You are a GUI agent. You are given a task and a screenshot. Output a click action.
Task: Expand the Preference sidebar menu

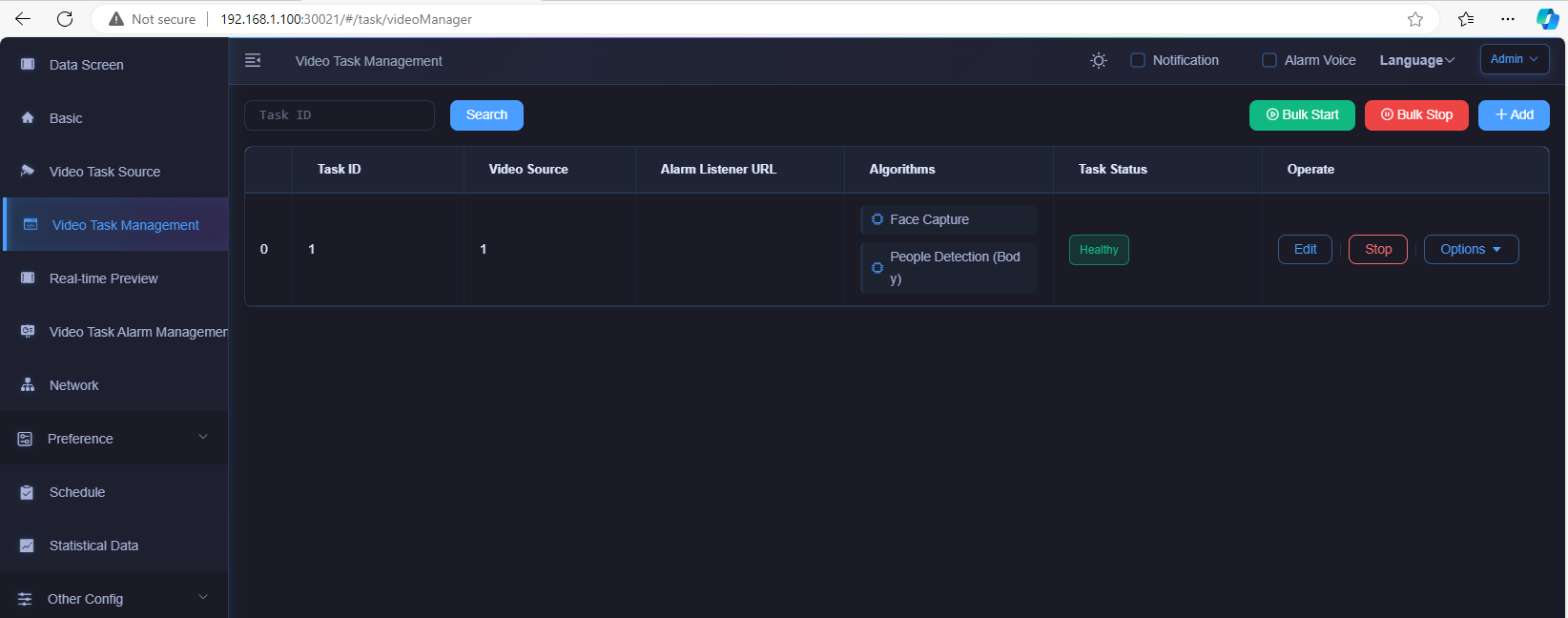point(113,439)
